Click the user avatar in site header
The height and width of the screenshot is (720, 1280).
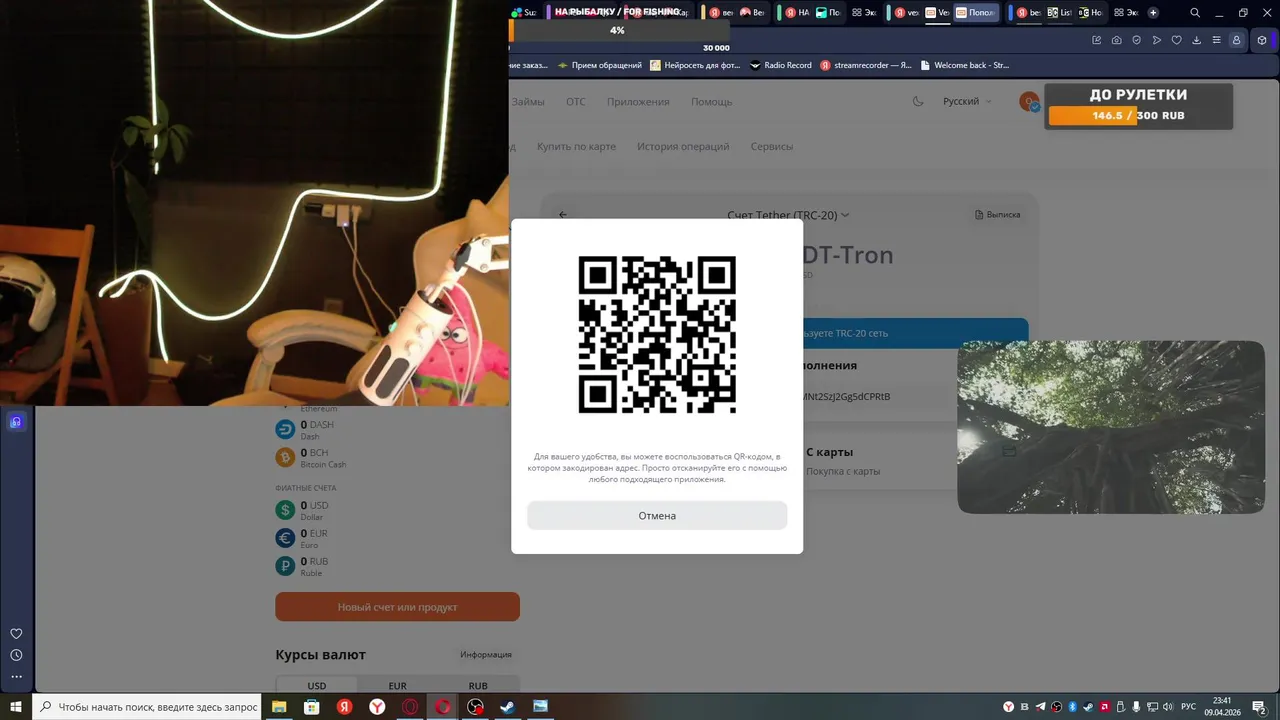point(1029,101)
